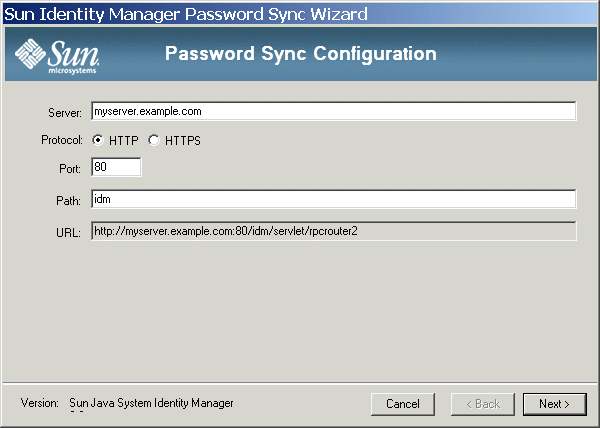Click the 'Password Sync Configuration' heading
Viewport: 600px width, 428px height.
click(301, 54)
